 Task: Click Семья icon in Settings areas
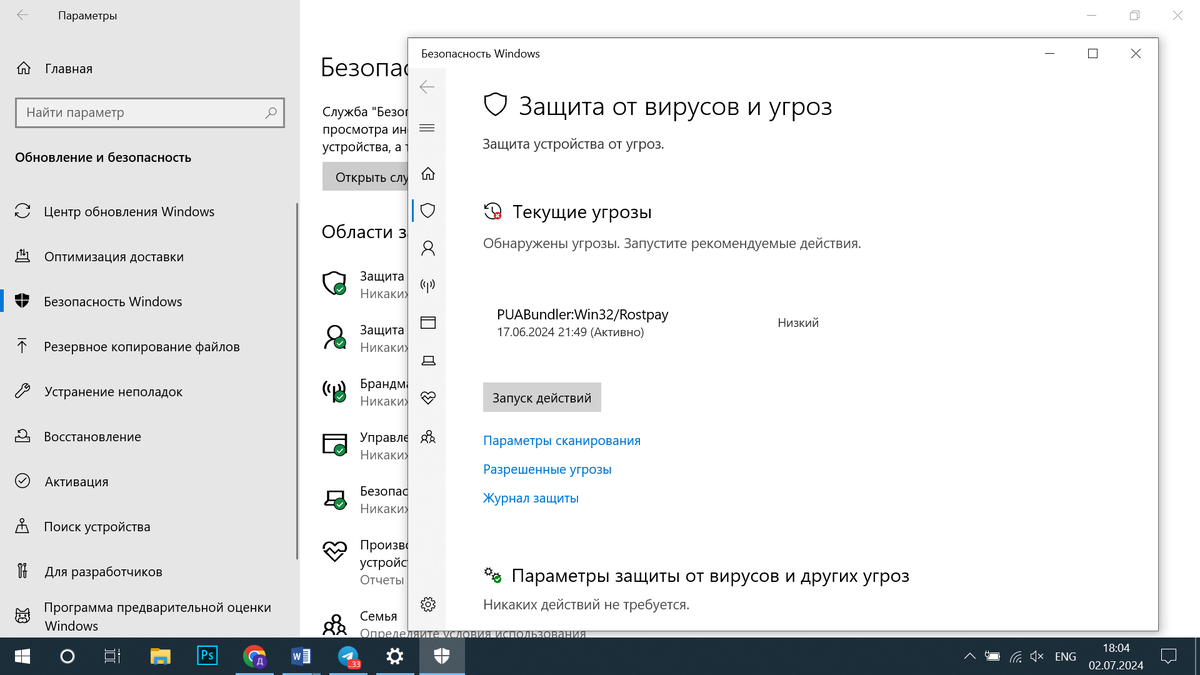334,624
